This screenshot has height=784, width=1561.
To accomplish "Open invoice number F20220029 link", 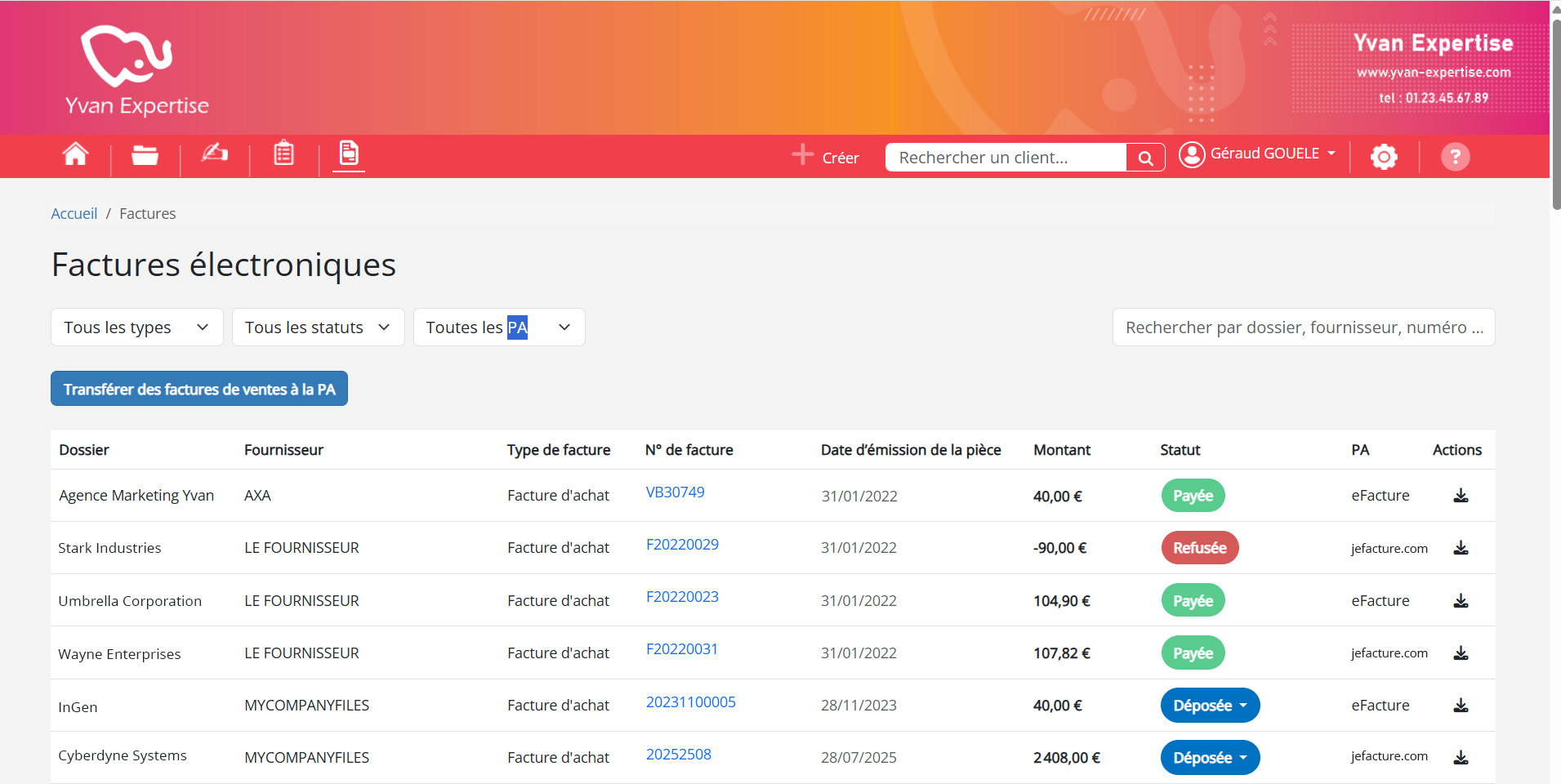I will [x=682, y=545].
